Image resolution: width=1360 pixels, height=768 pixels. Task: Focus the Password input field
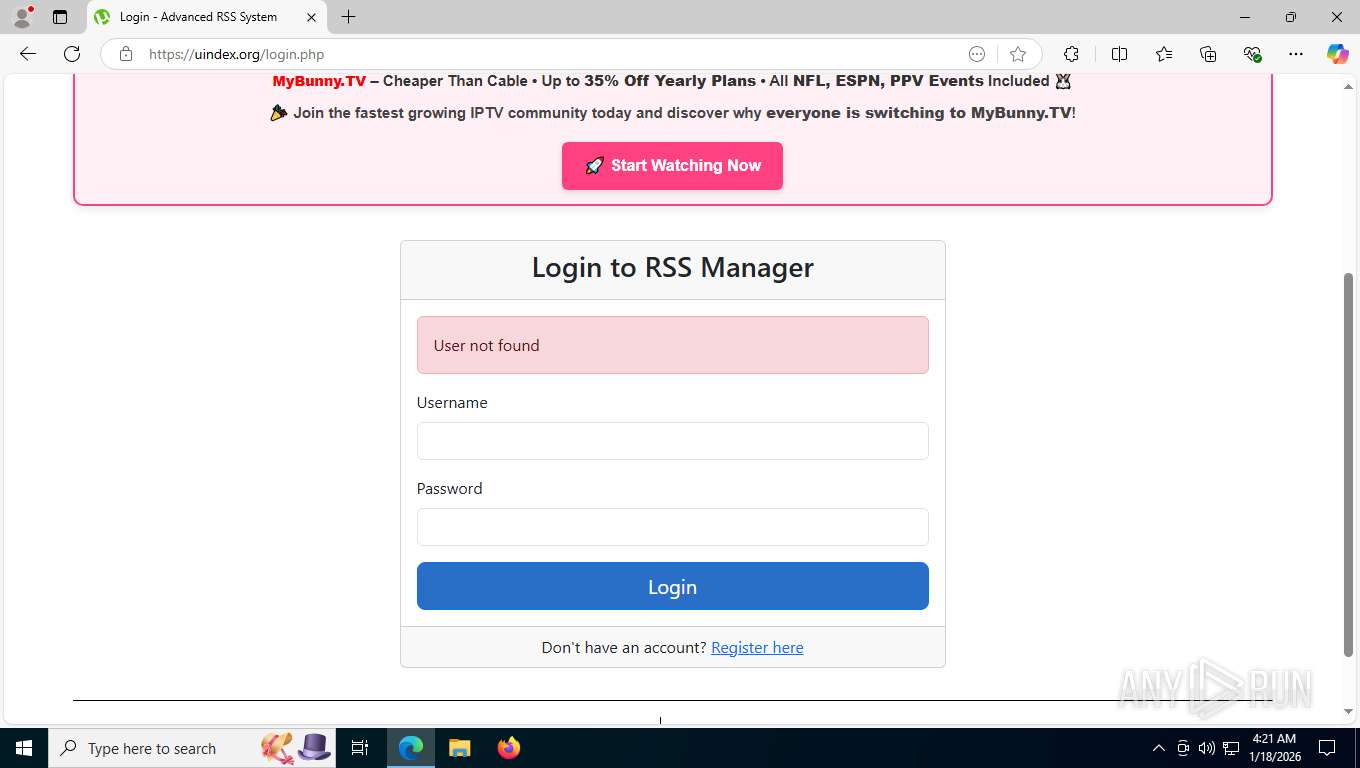tap(672, 527)
